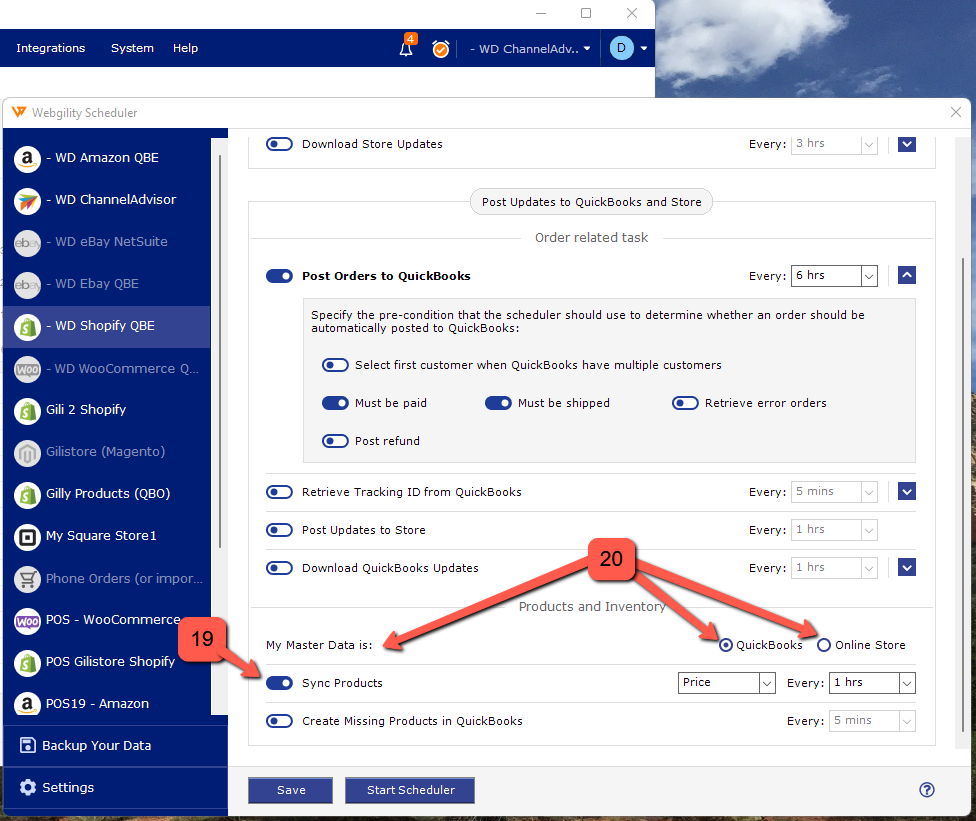The image size is (976, 821).
Task: Click the Amazon icon for WD Amazon QBE
Action: click(x=27, y=158)
